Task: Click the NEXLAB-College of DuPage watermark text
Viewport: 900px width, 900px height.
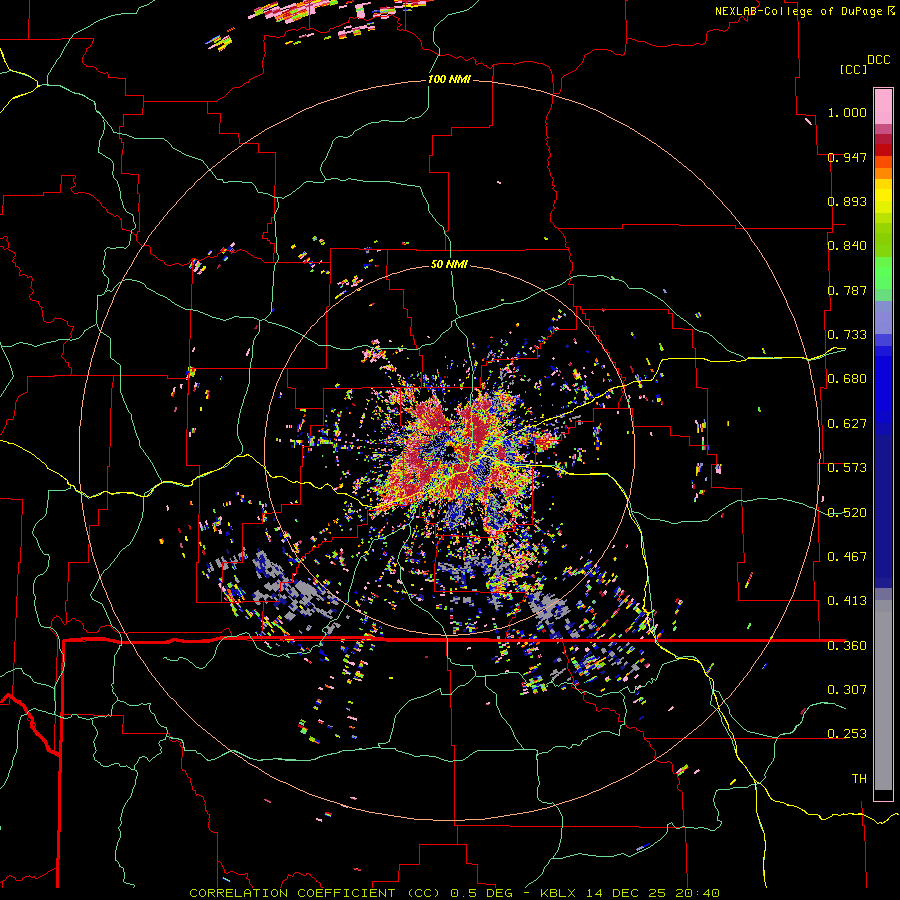Action: pyautogui.click(x=805, y=11)
